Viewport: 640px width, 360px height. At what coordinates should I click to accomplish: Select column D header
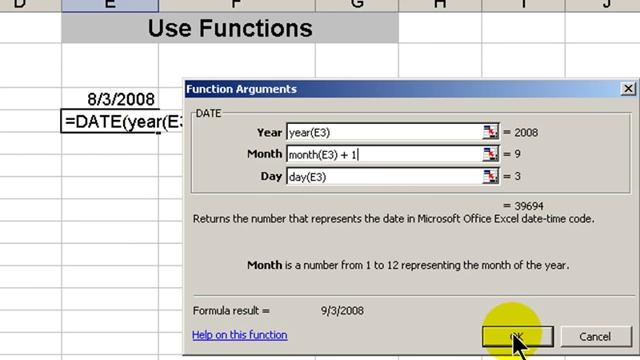pos(31,5)
